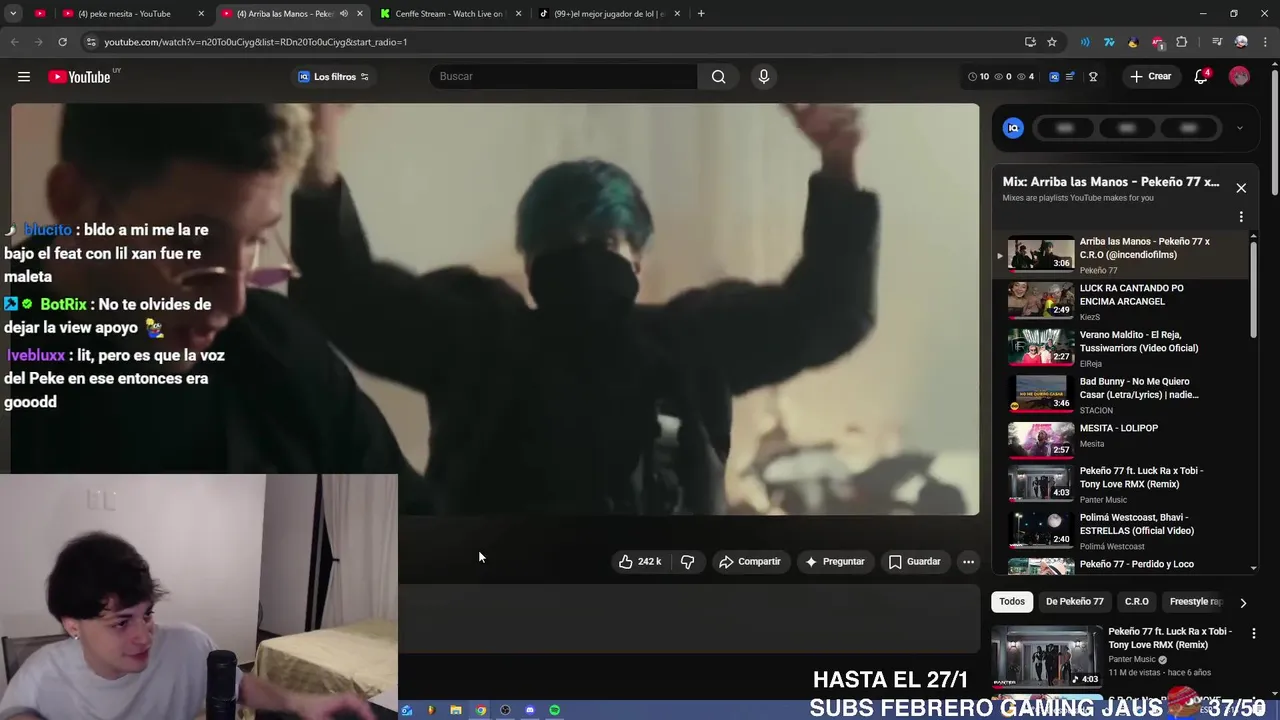Image resolution: width=1280 pixels, height=720 pixels.
Task: Click the Preguntar button
Action: coord(835,562)
